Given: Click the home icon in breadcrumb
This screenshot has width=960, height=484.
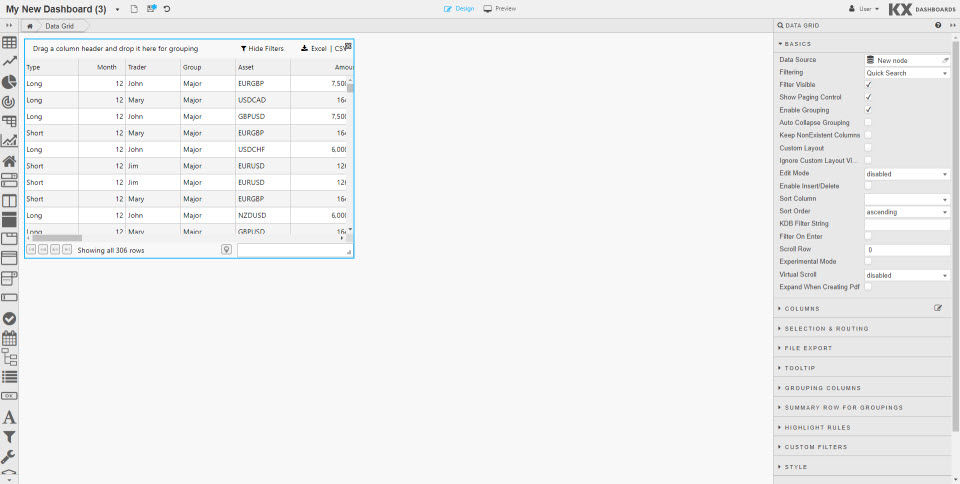Looking at the screenshot, I should 31,26.
